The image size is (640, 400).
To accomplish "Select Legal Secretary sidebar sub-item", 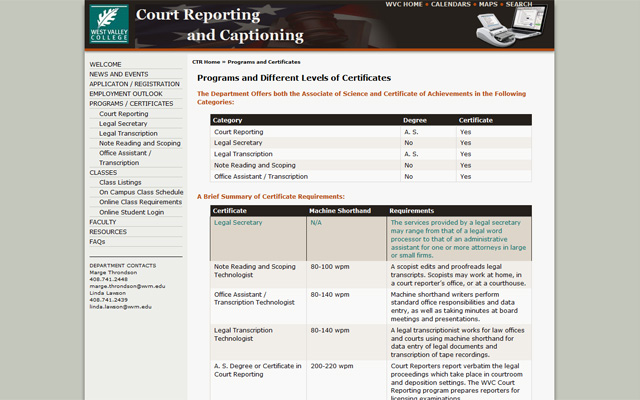I will point(123,124).
